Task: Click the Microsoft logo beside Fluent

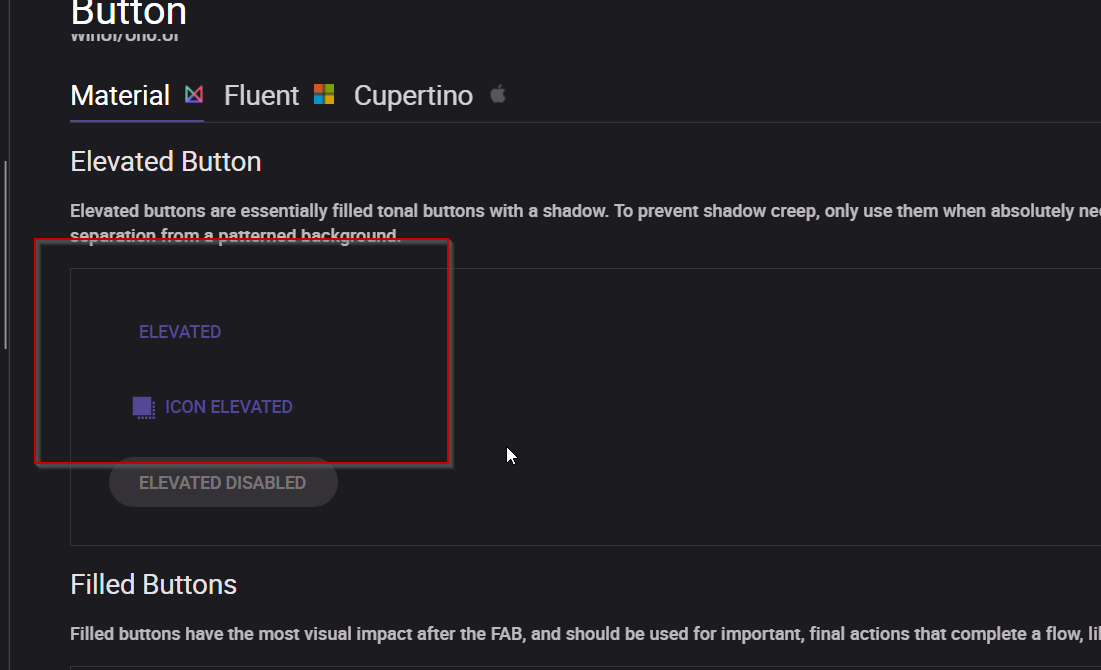Action: coord(322,93)
